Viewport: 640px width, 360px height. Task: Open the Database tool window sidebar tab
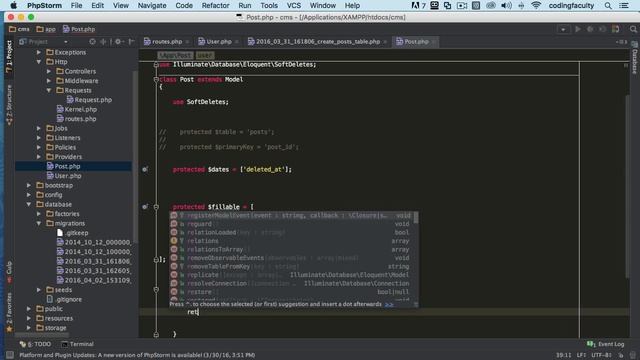[635, 58]
